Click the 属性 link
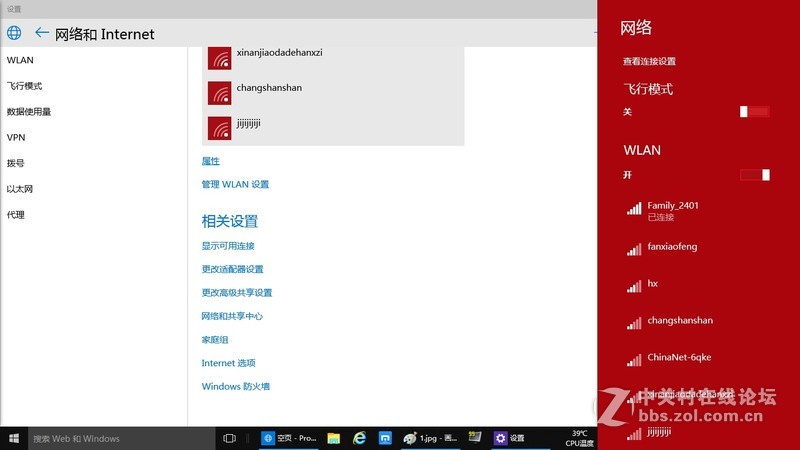 [x=210, y=161]
